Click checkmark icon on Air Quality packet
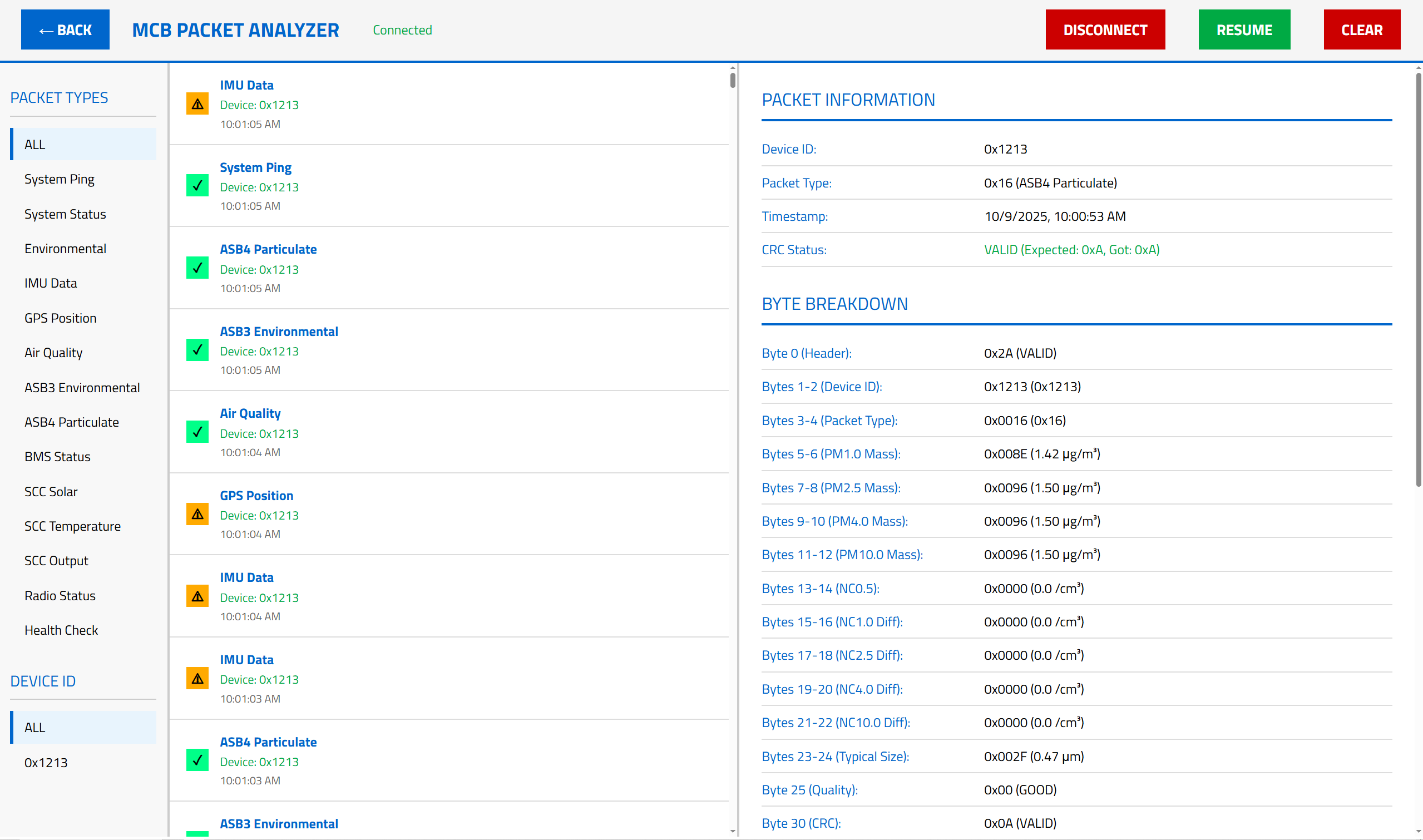This screenshot has width=1423, height=840. click(197, 432)
